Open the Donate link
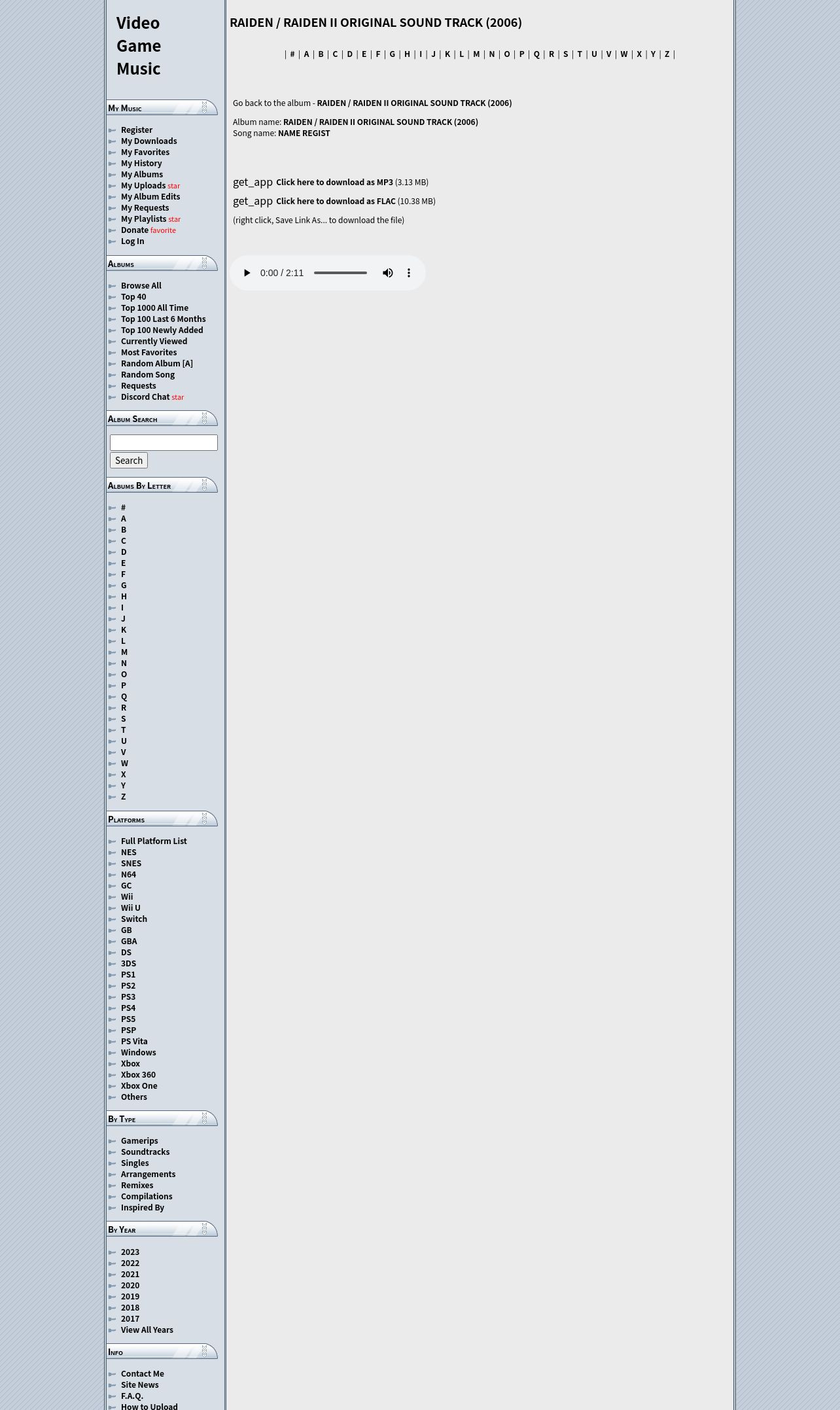840x1410 pixels. [x=135, y=230]
